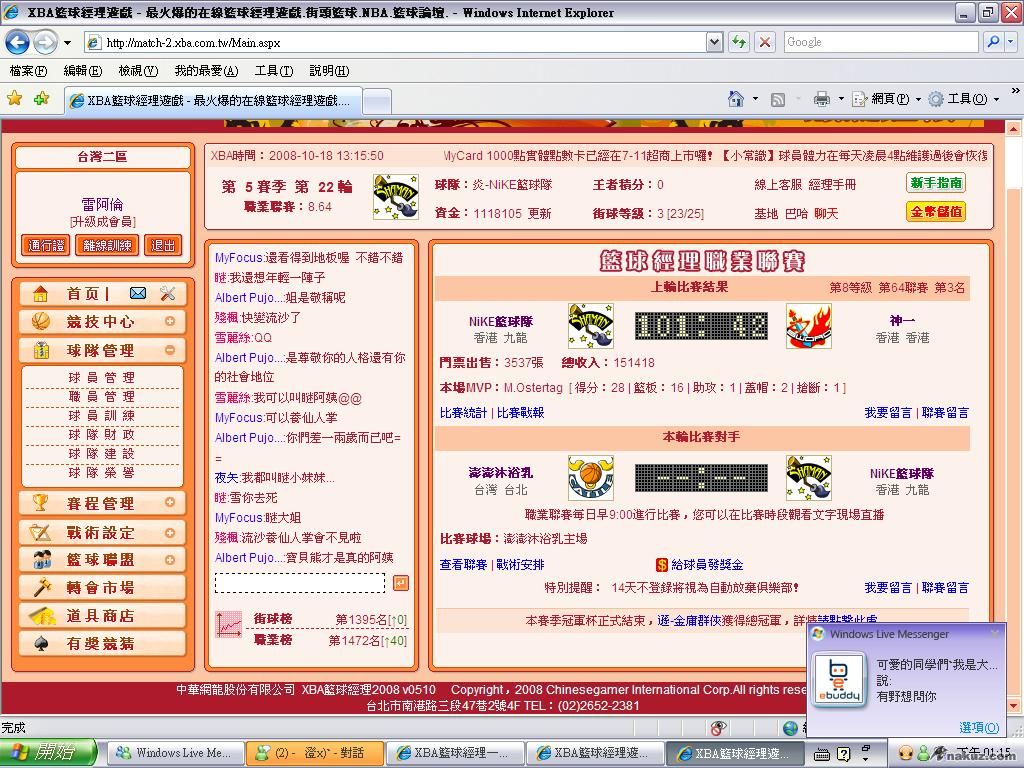
Task: Open 球隊榮譽 submenu item
Action: click(x=102, y=472)
